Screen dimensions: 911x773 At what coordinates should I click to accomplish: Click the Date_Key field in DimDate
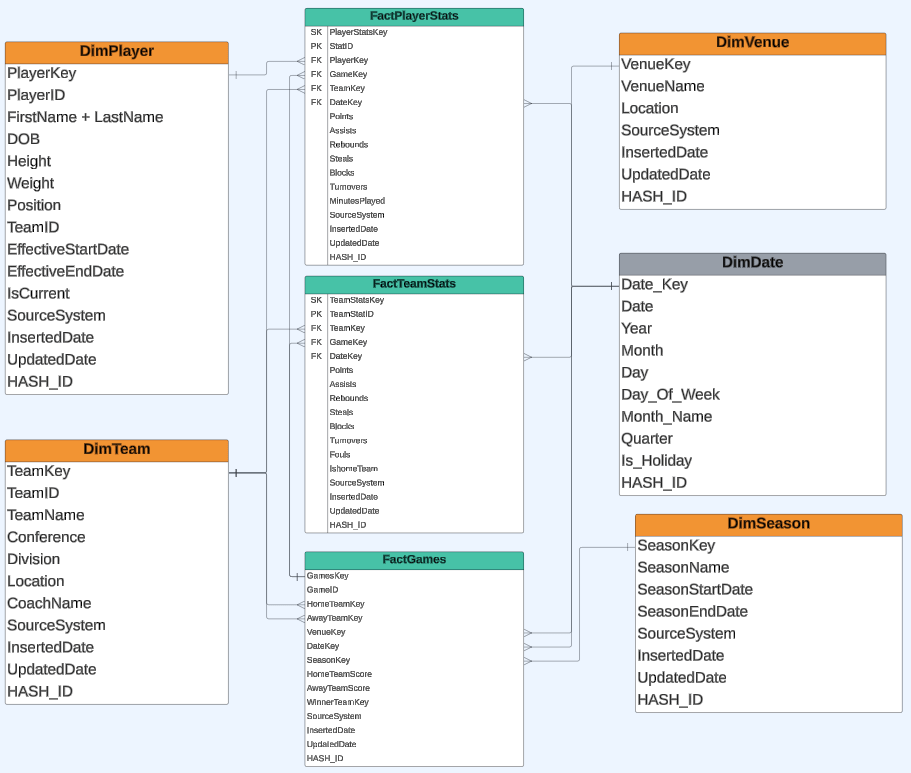click(752, 285)
